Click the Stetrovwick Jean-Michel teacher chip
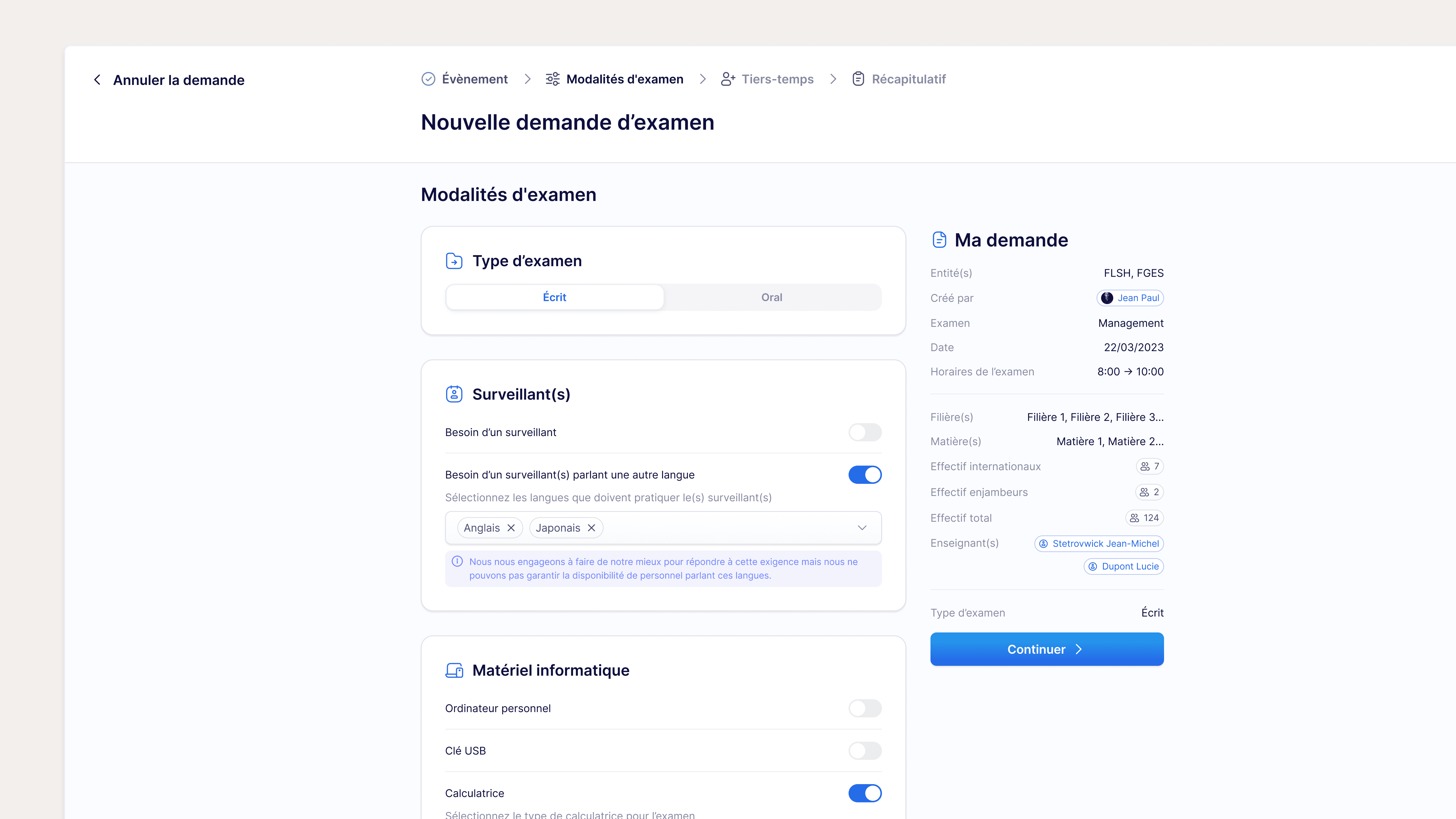The image size is (1456, 819). point(1099,544)
